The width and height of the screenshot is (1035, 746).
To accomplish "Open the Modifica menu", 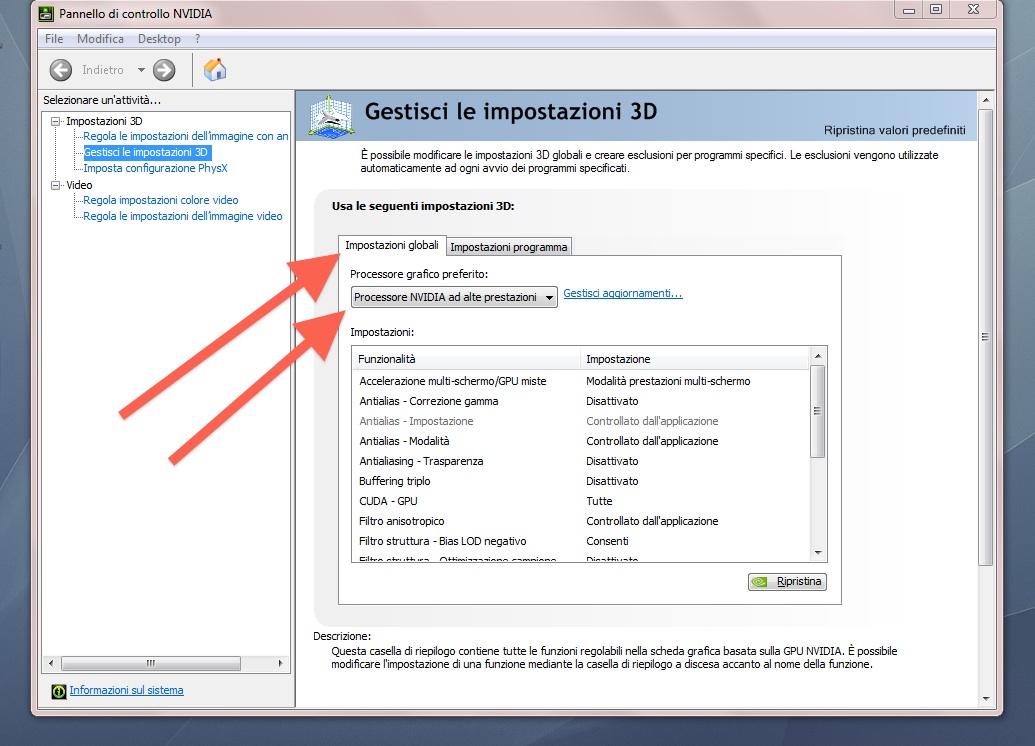I will (100, 39).
